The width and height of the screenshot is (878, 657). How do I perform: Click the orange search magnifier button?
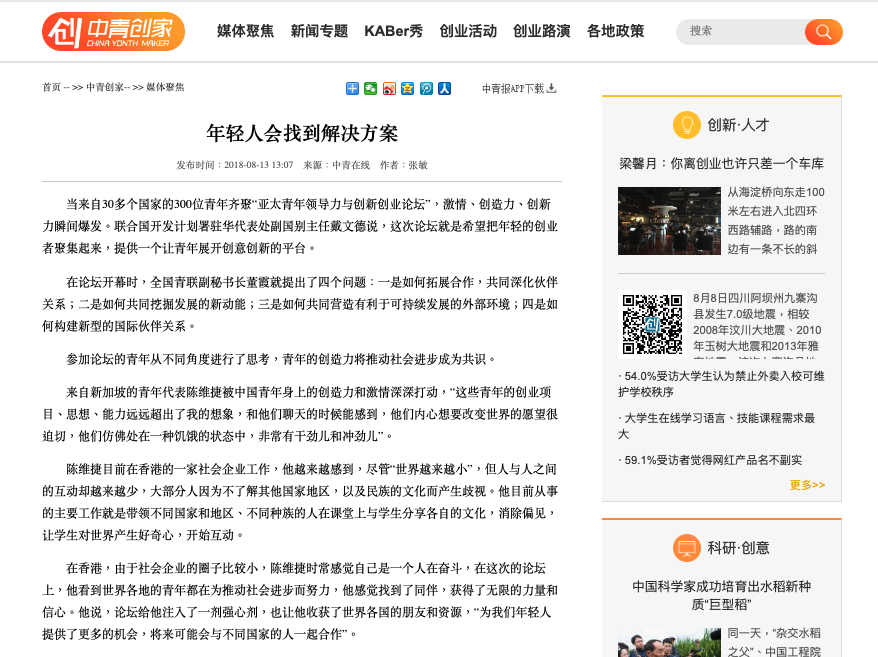pyautogui.click(x=823, y=32)
